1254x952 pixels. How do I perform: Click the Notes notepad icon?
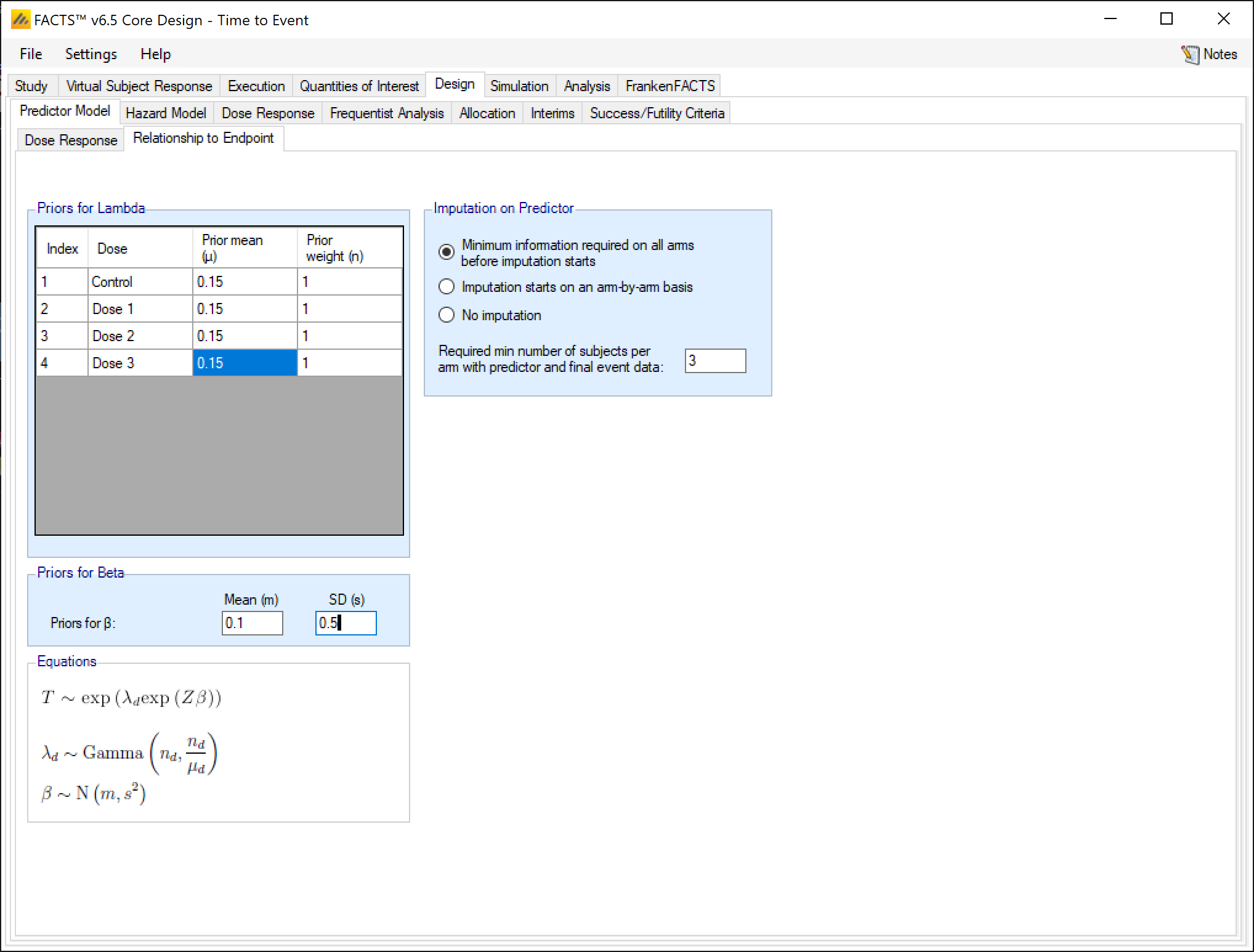[1190, 54]
